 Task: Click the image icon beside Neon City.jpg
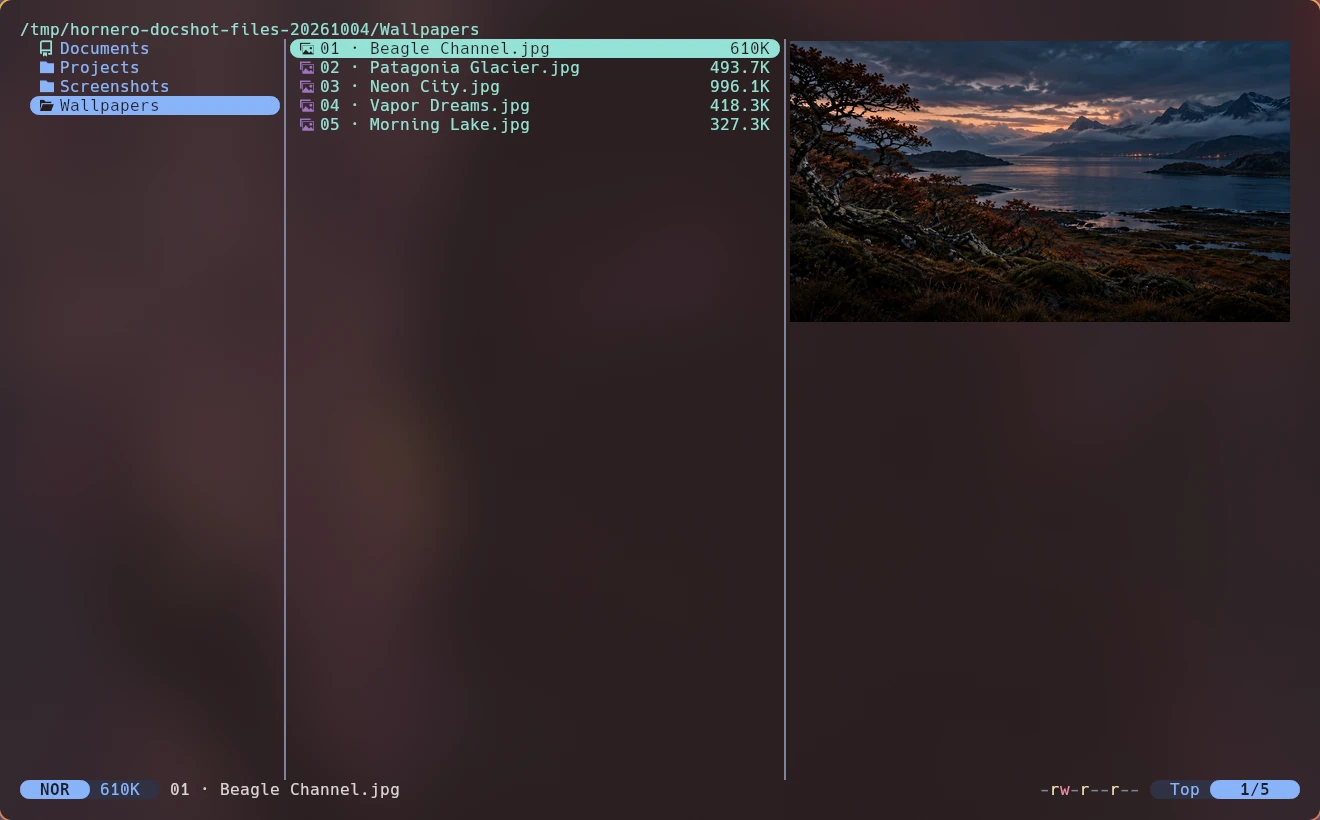[307, 86]
